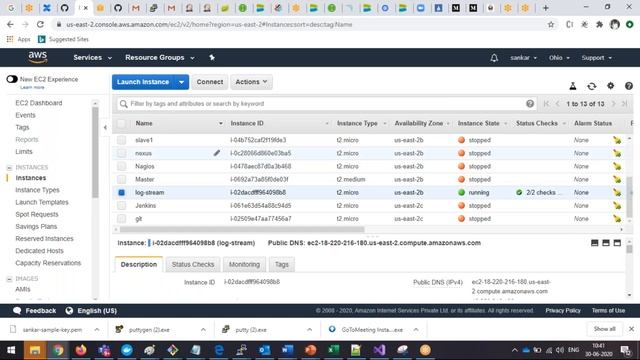This screenshot has width=640, height=360.
Task: Switch to the Description tab
Action: click(139, 264)
